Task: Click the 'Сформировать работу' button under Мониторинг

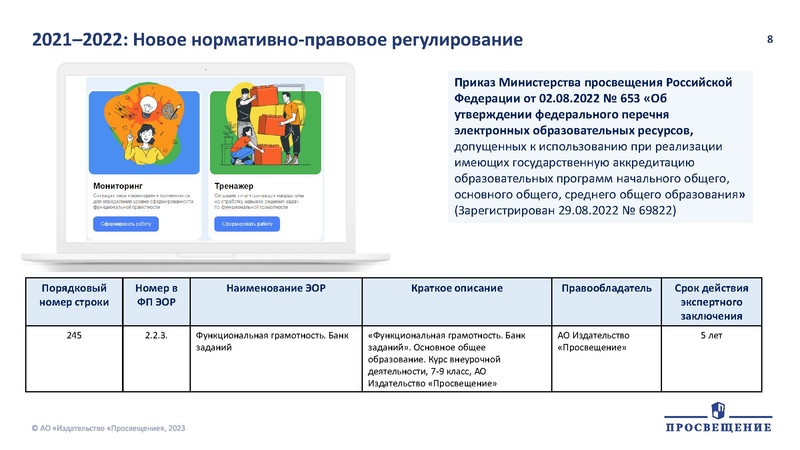Action: pos(126,224)
